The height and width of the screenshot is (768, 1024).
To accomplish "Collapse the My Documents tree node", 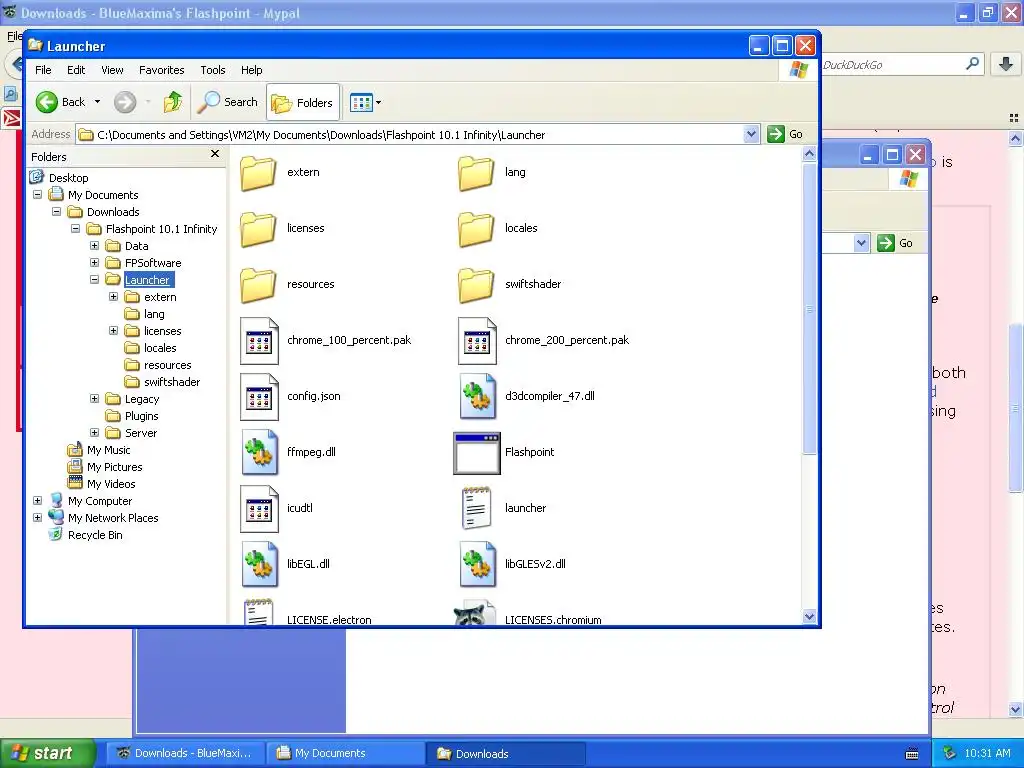I will pyautogui.click(x=37, y=195).
